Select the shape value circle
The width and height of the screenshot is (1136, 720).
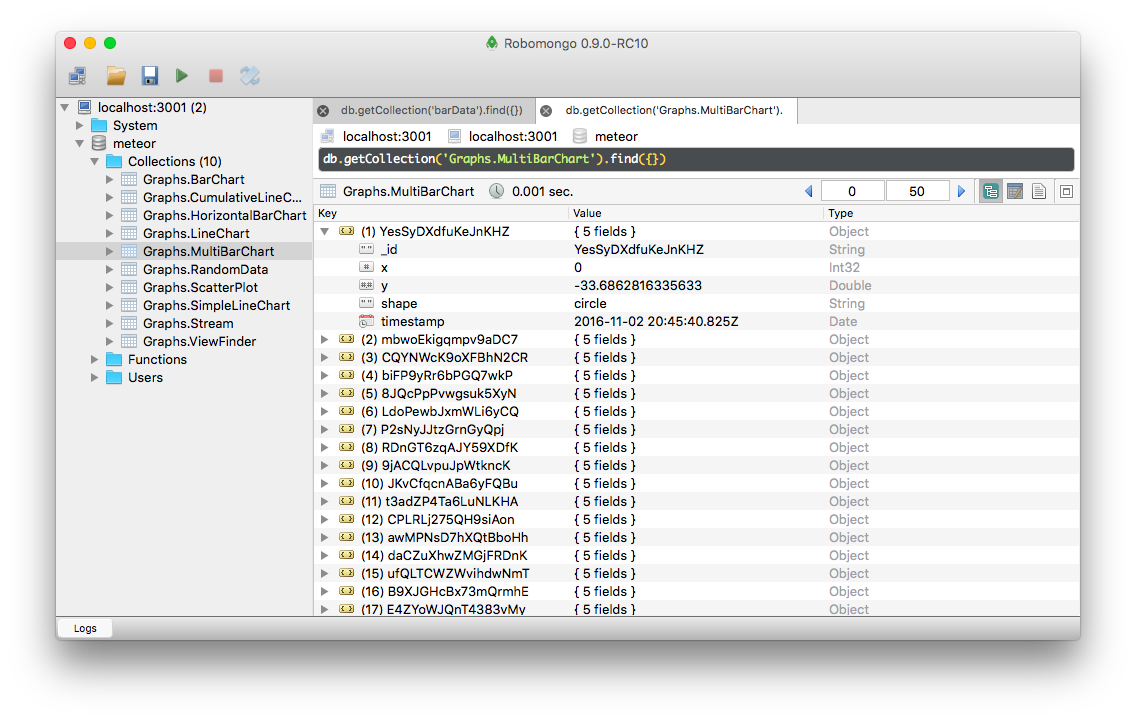coord(590,304)
